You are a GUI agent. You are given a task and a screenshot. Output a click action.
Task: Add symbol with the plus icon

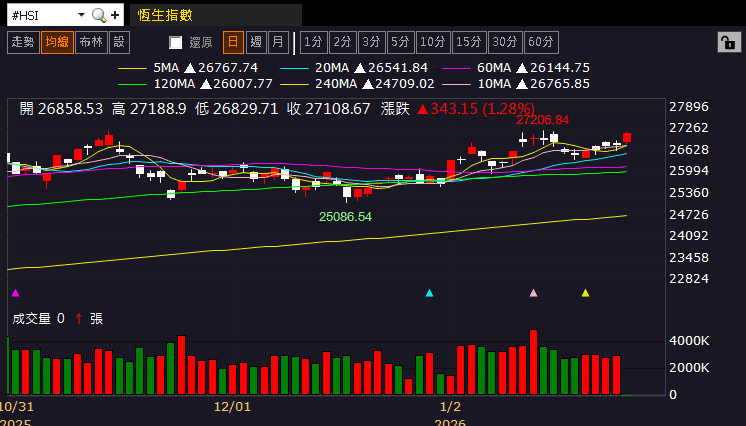coord(115,15)
